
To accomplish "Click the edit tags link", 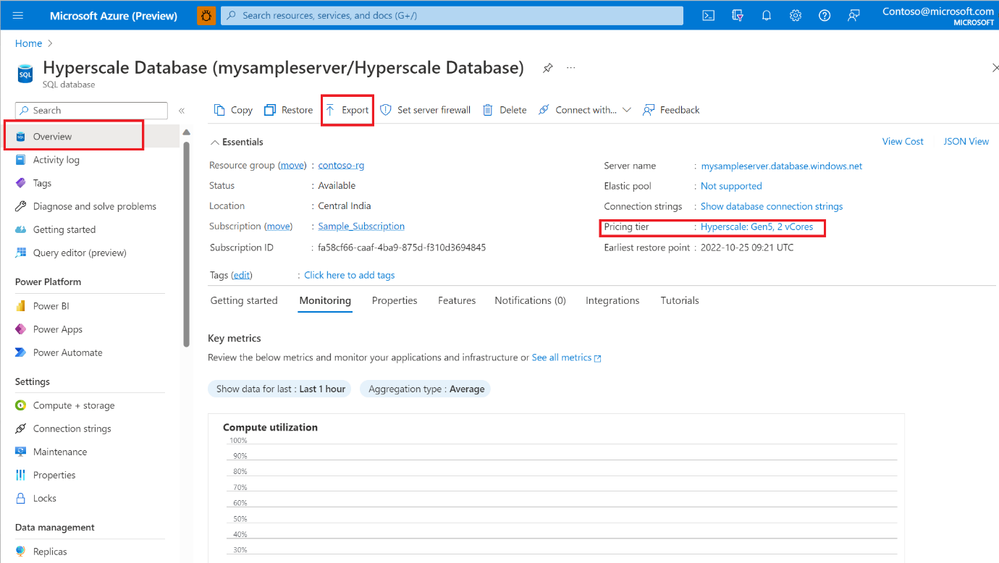I will click(x=241, y=275).
